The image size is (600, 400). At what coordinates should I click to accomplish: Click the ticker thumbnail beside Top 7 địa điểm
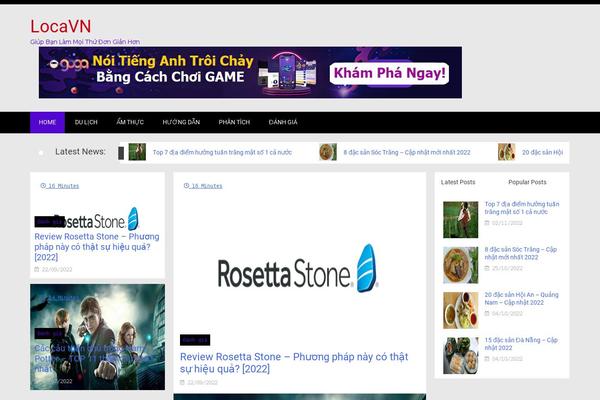137,152
